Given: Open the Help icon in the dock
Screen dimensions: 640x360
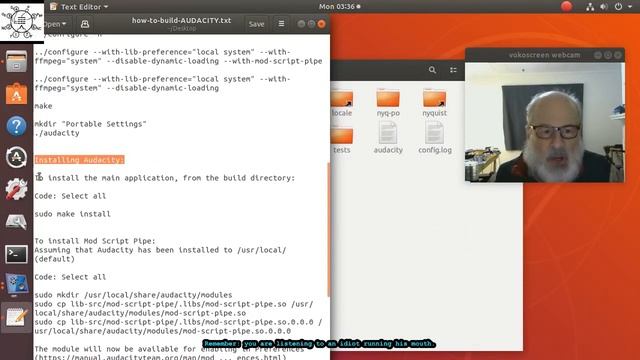Looking at the screenshot, I should 16,126.
